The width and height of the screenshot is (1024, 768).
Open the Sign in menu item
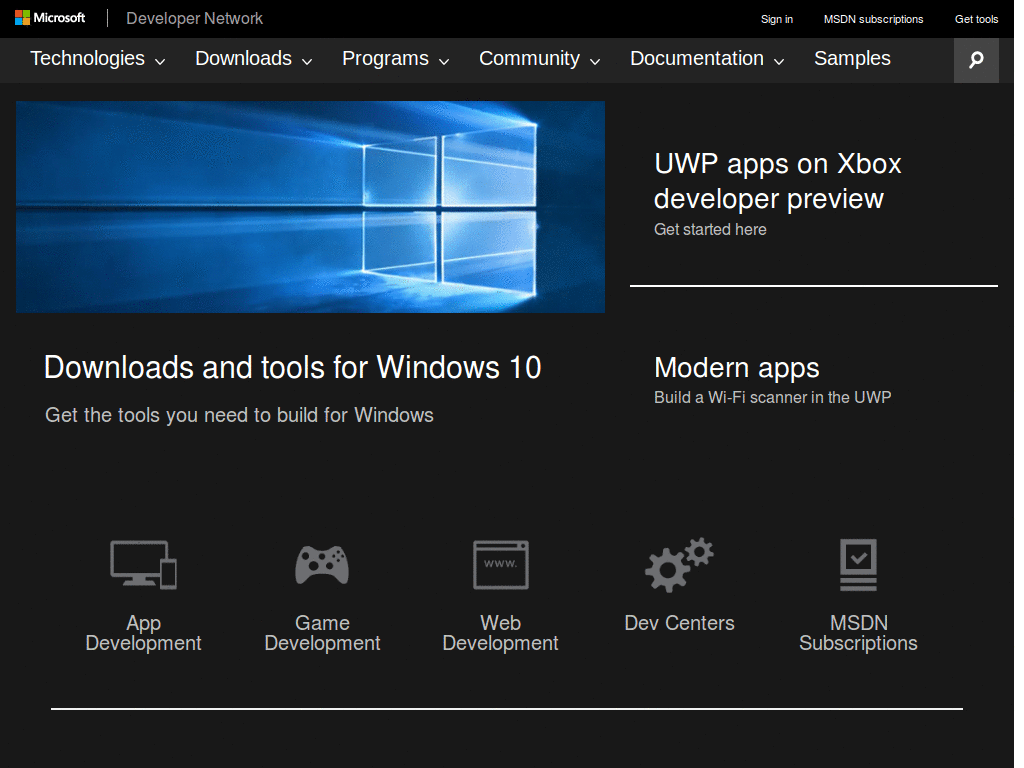776,18
